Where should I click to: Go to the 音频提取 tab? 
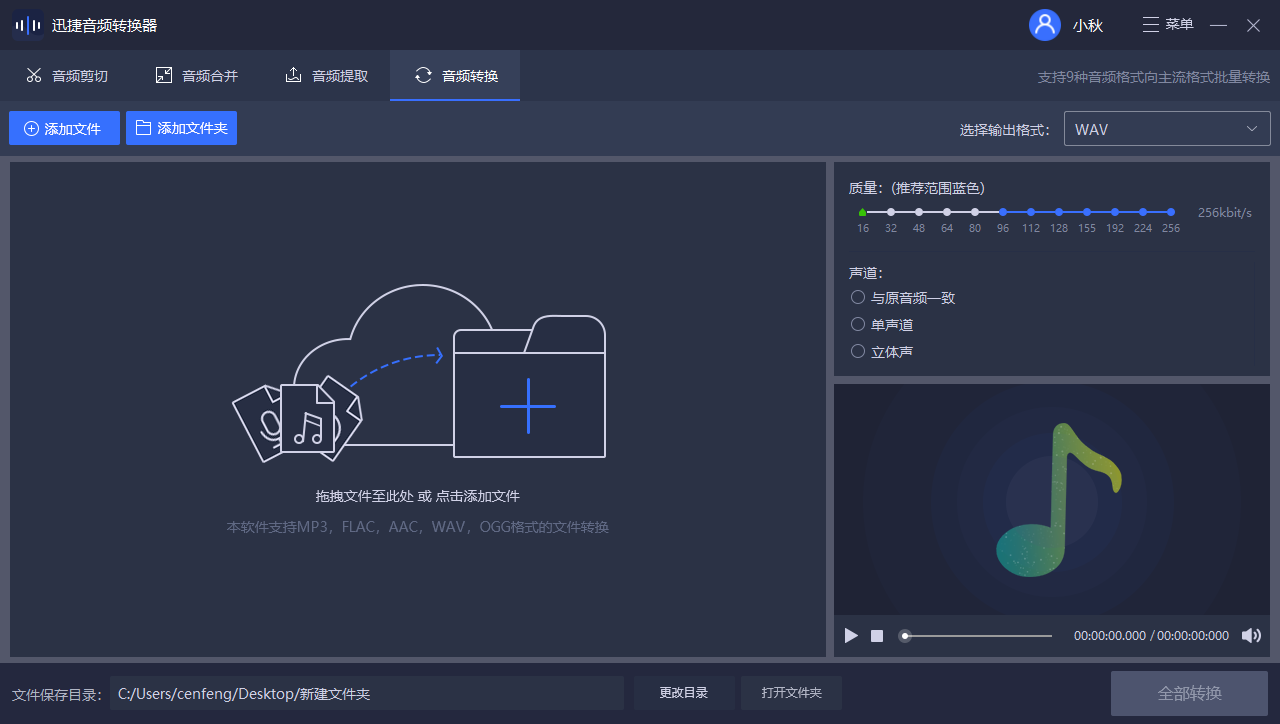(x=325, y=76)
